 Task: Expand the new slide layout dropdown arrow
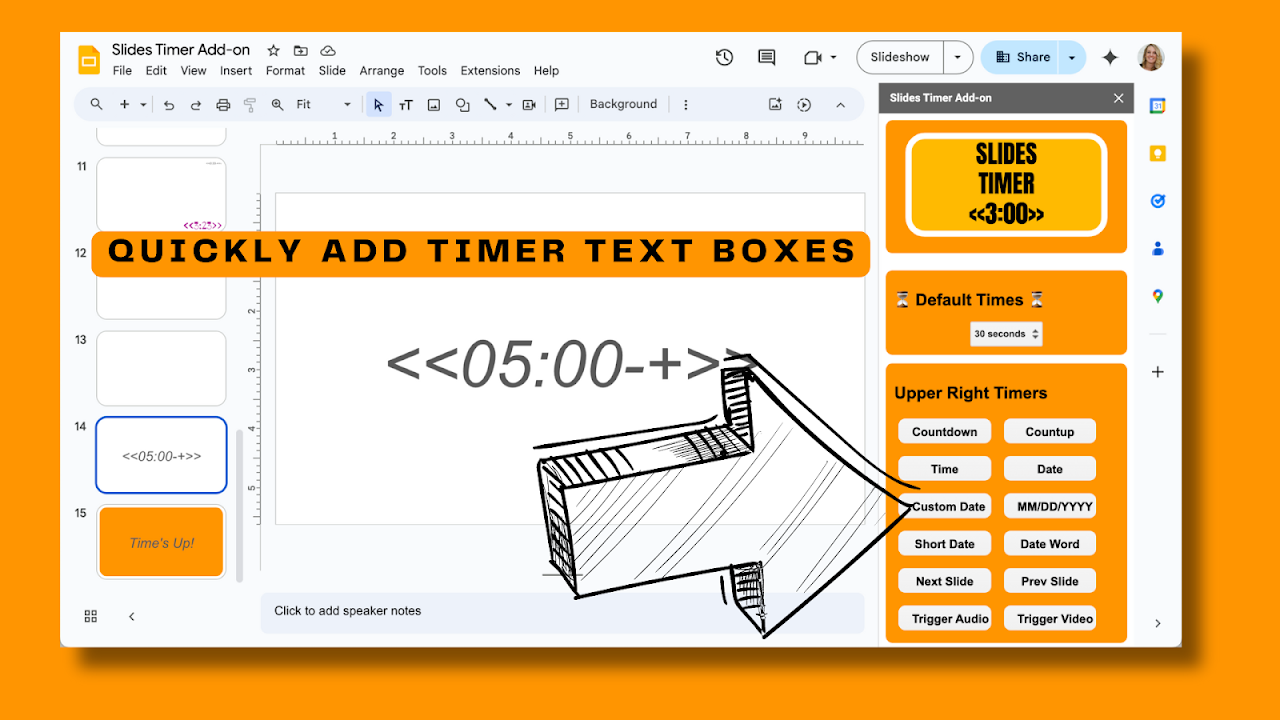pyautogui.click(x=143, y=104)
